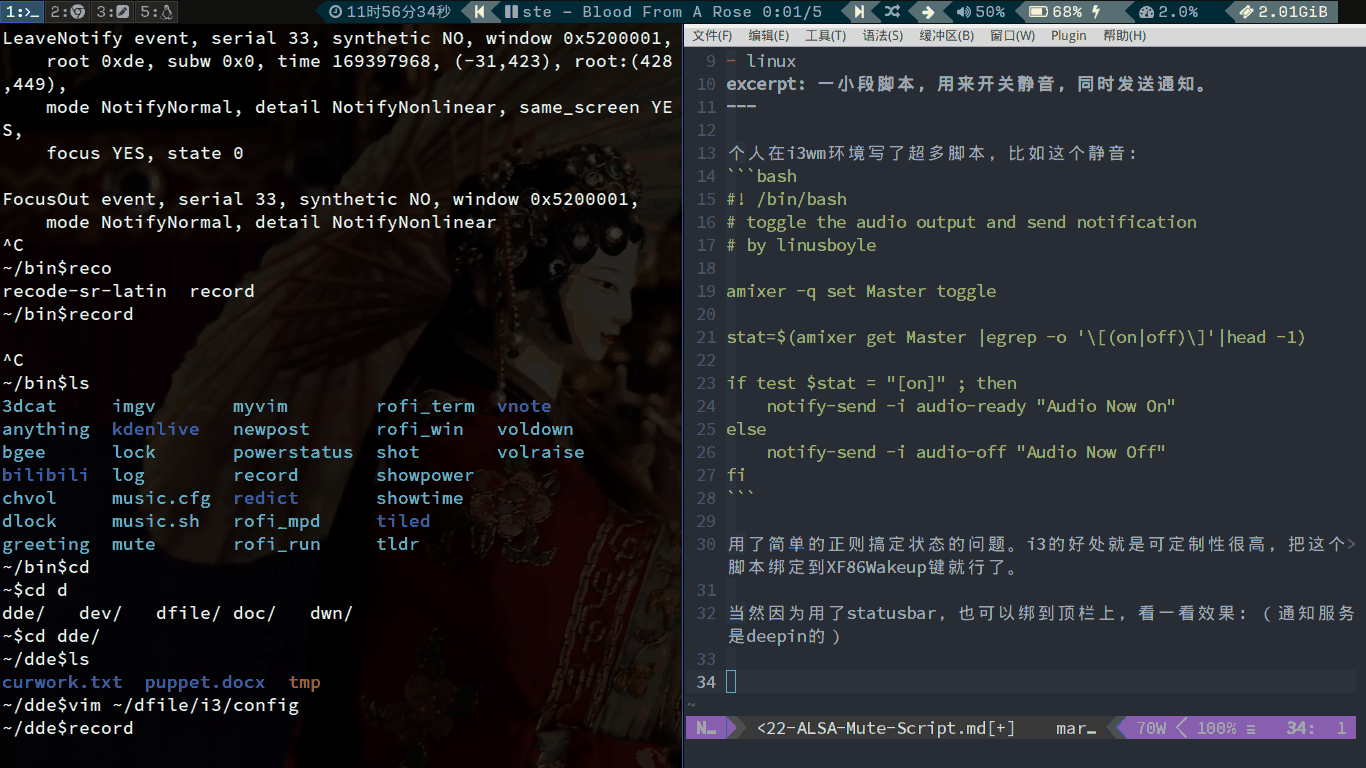This screenshot has width=1366, height=768.
Task: Pause the currently playing song
Action: click(511, 12)
